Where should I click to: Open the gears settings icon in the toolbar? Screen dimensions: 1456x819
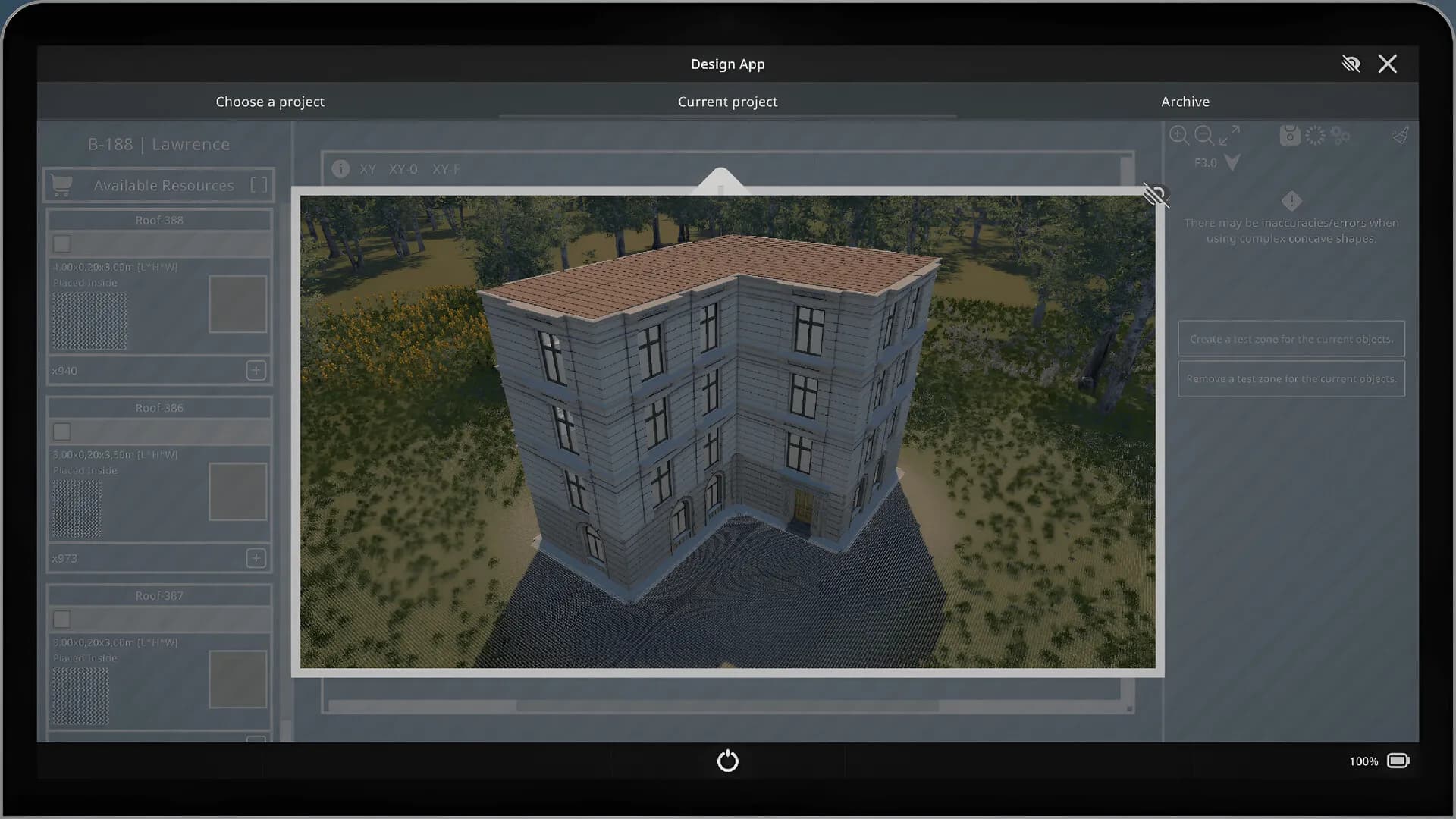(1339, 135)
